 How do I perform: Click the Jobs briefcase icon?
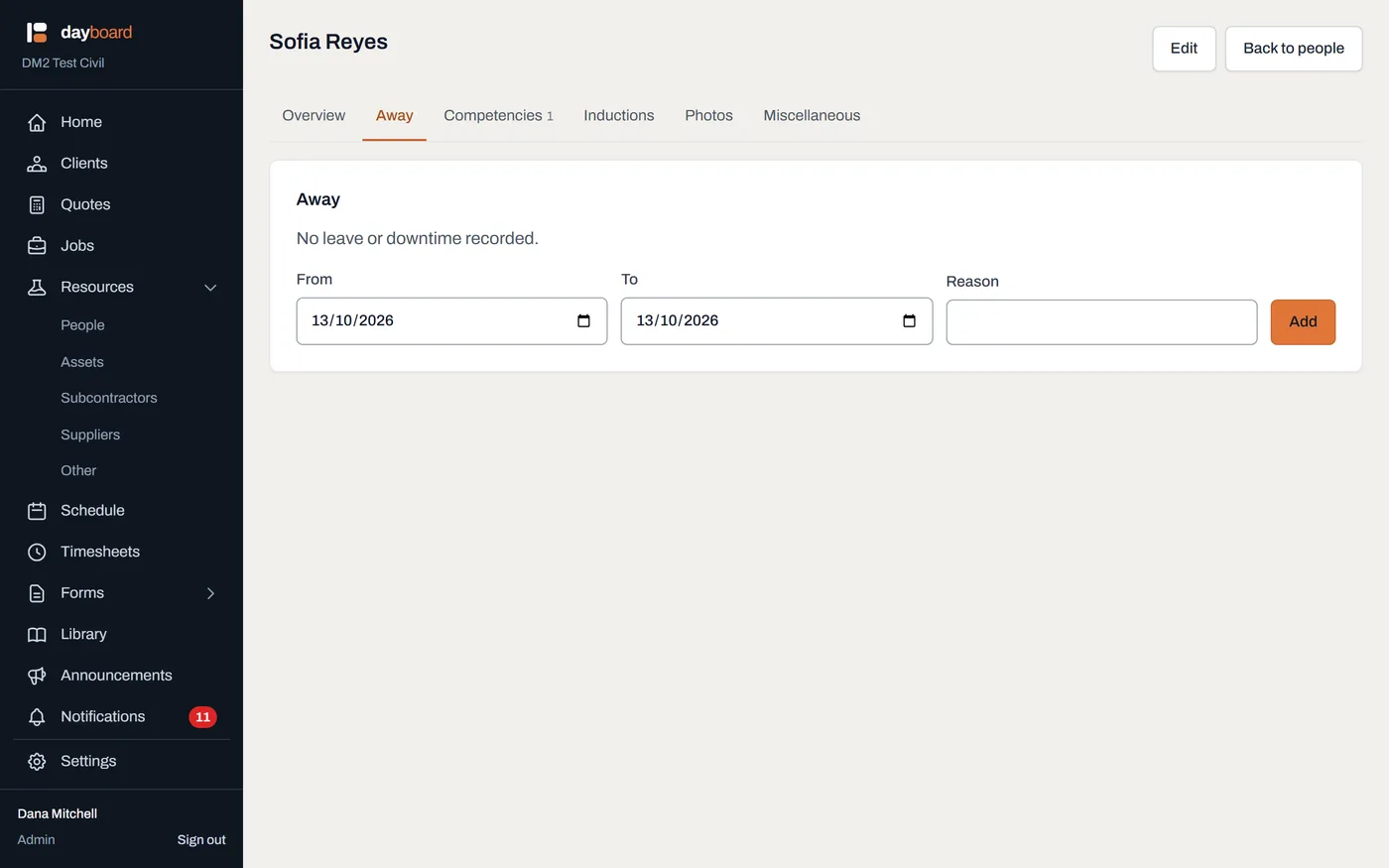(x=37, y=246)
